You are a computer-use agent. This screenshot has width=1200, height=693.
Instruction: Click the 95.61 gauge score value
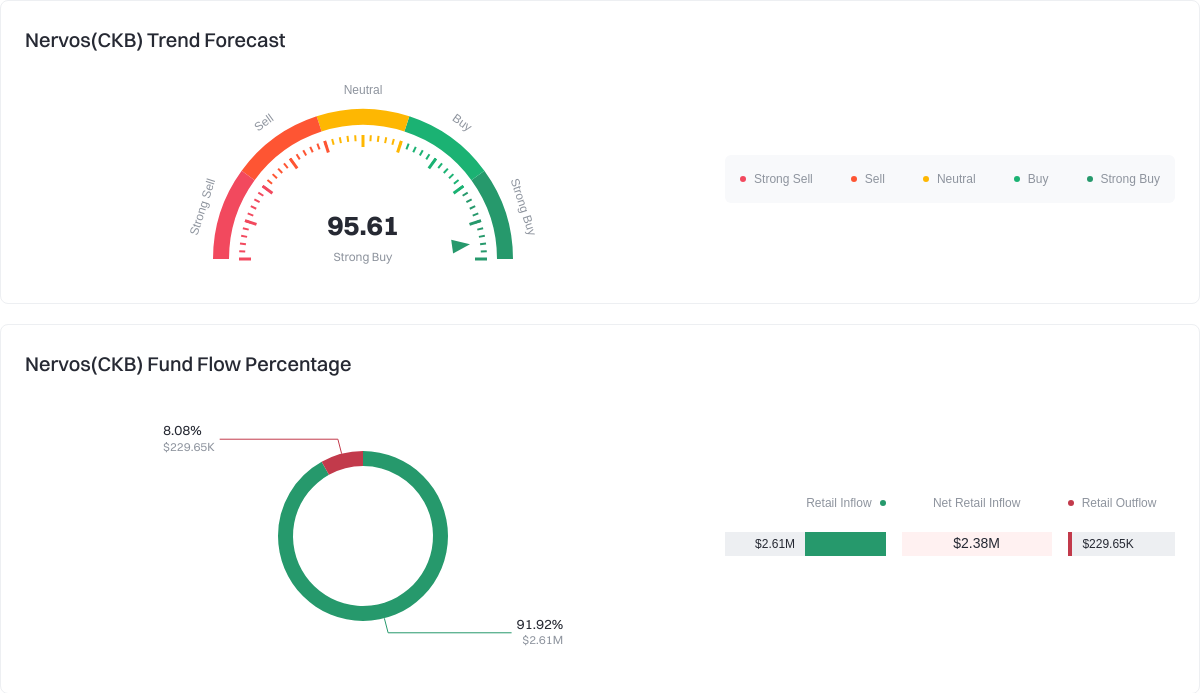362,227
